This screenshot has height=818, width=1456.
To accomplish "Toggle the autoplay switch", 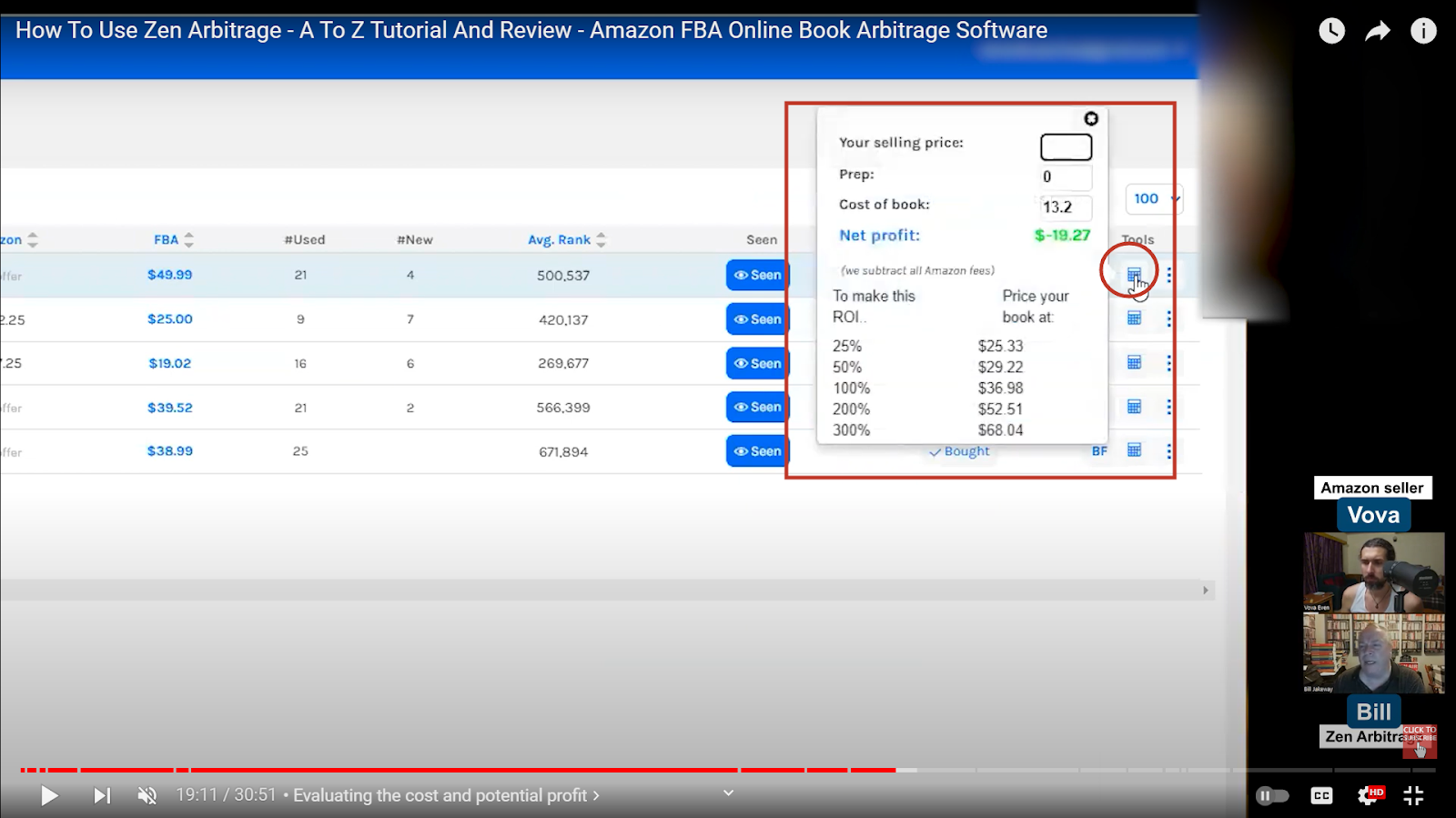I will coord(1272,796).
